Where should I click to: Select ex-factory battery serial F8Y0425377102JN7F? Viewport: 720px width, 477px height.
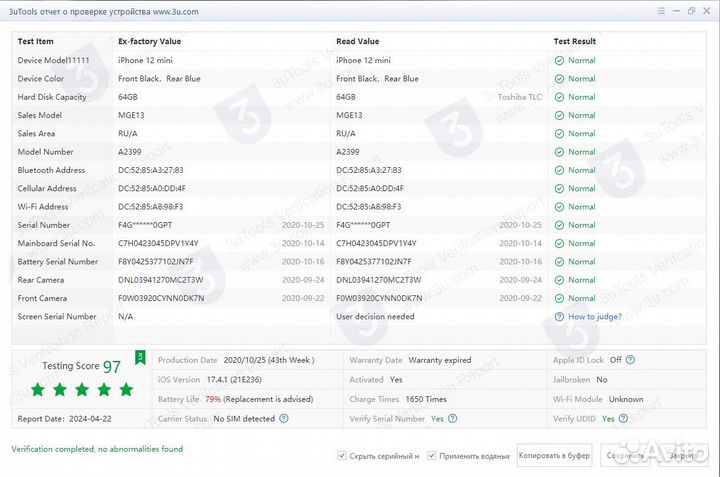pyautogui.click(x=156, y=262)
